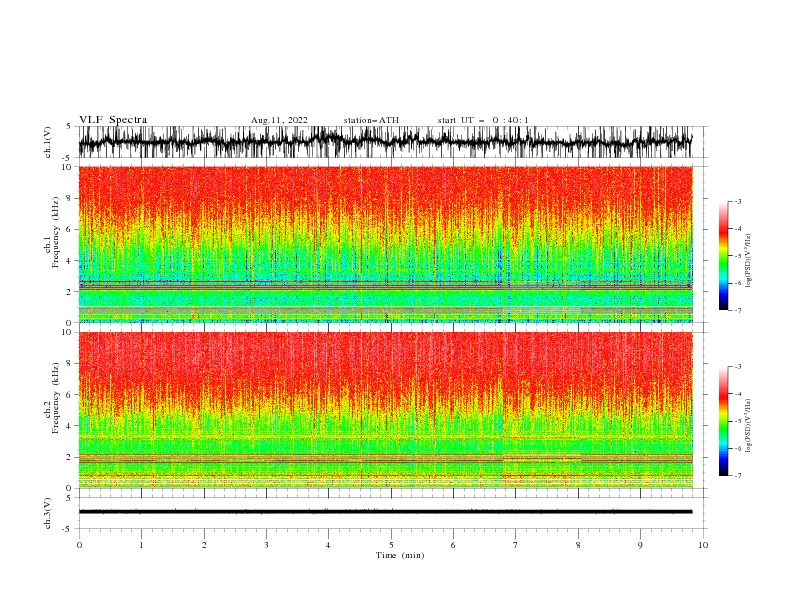
Task: Click the "6" kHz tick of ch.1 spectrogram
Action: (69, 229)
